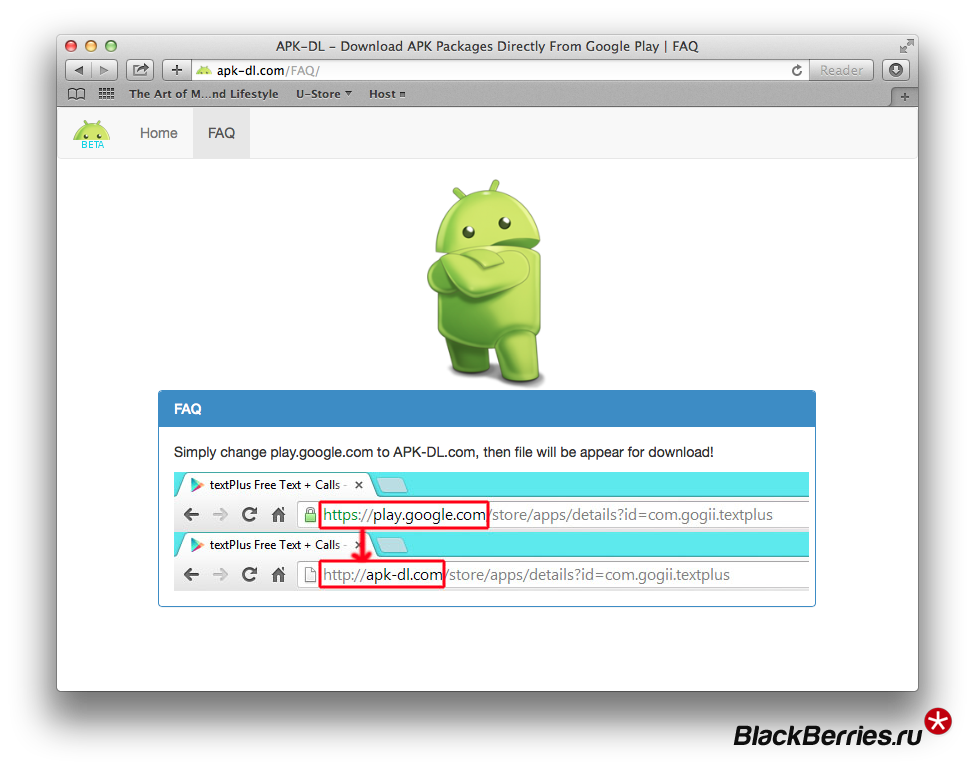Click the FAQ blue panel header

pyautogui.click(x=487, y=409)
